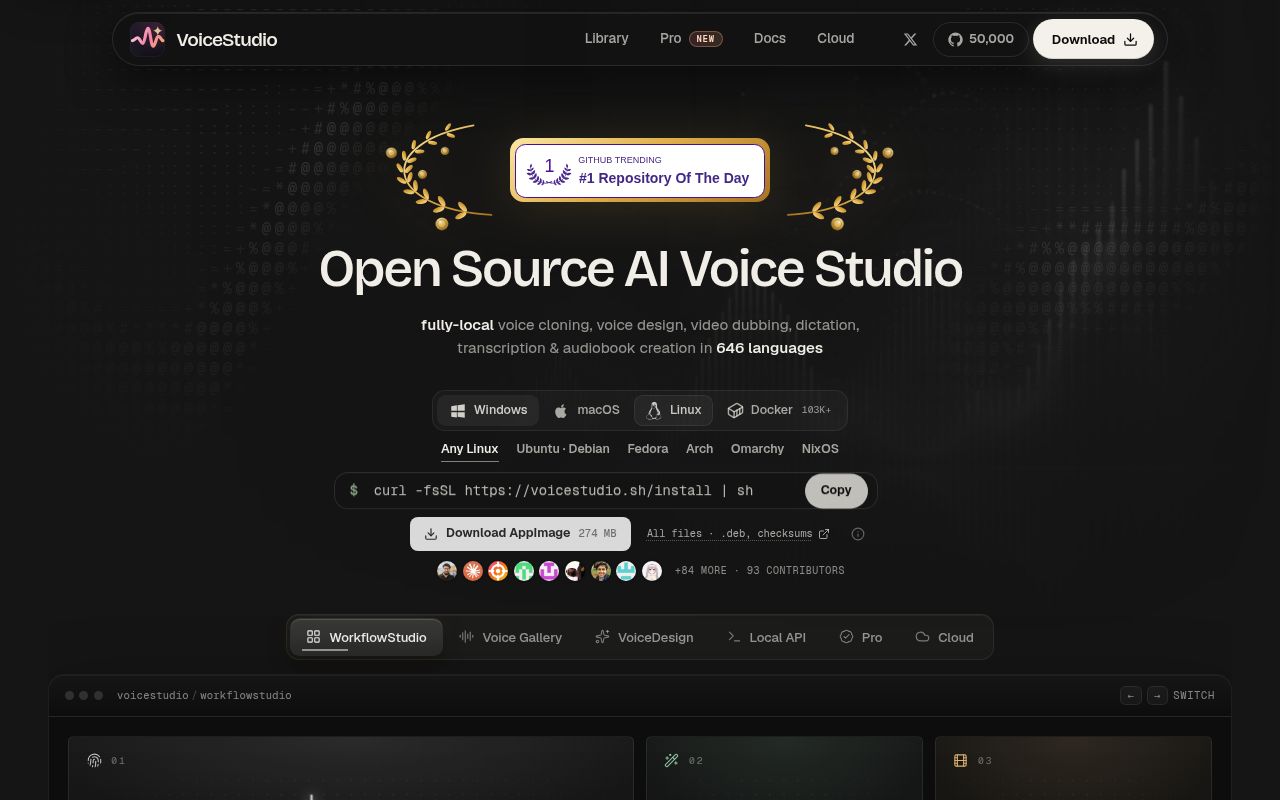Viewport: 1280px width, 800px height.
Task: Click the Download button in the header
Action: tap(1093, 39)
